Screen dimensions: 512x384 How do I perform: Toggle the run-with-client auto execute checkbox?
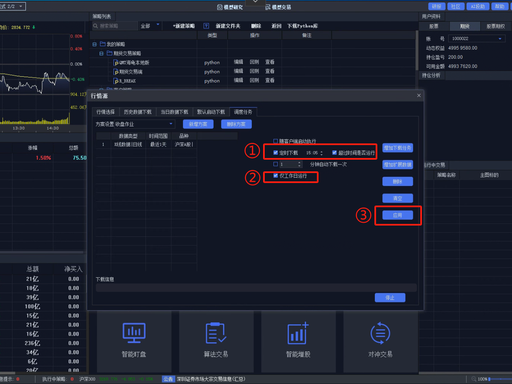point(275,141)
